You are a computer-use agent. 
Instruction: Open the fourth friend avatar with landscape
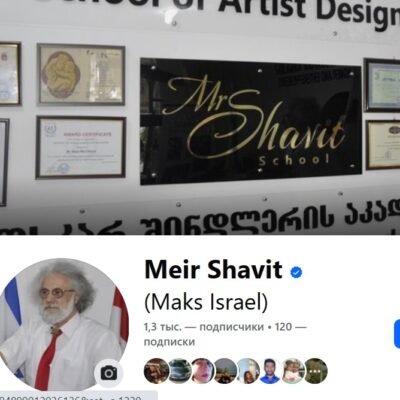pos(225,371)
